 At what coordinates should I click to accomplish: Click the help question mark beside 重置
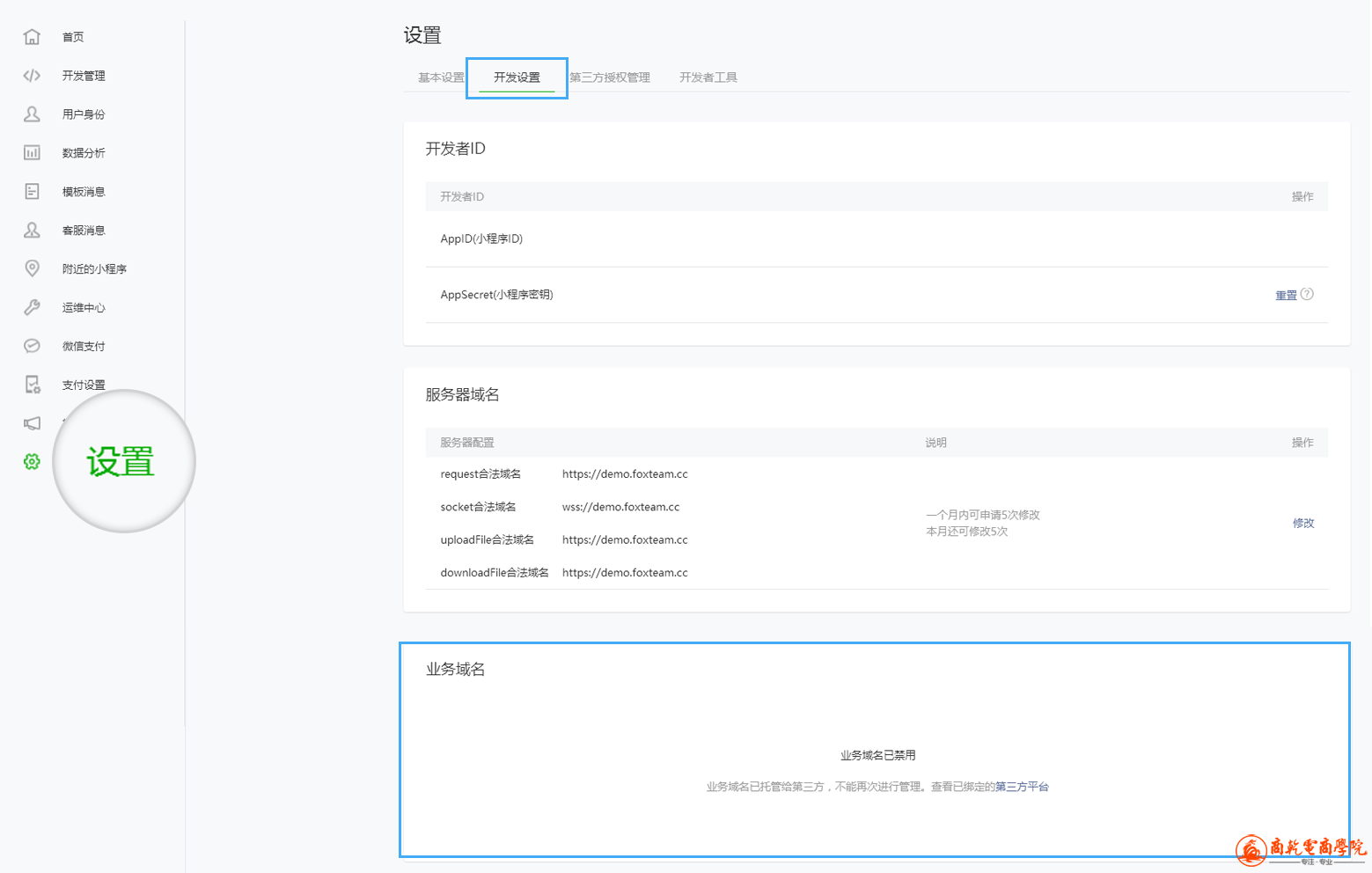(x=1307, y=295)
